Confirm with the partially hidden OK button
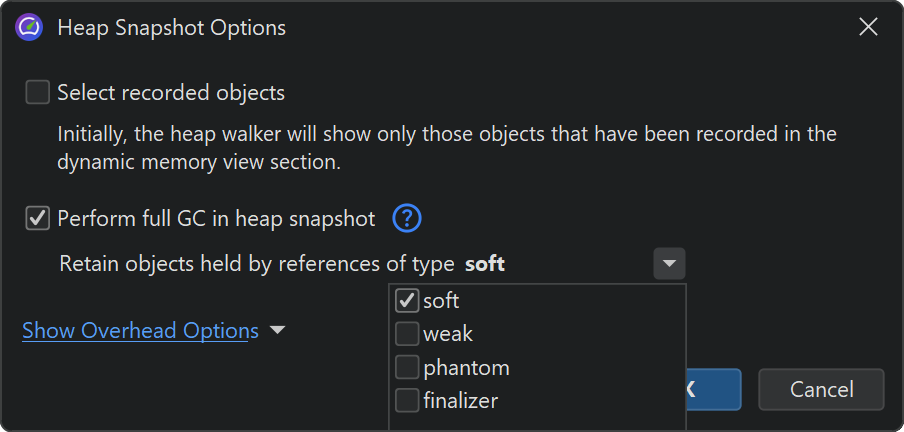The image size is (904, 432). (x=713, y=390)
